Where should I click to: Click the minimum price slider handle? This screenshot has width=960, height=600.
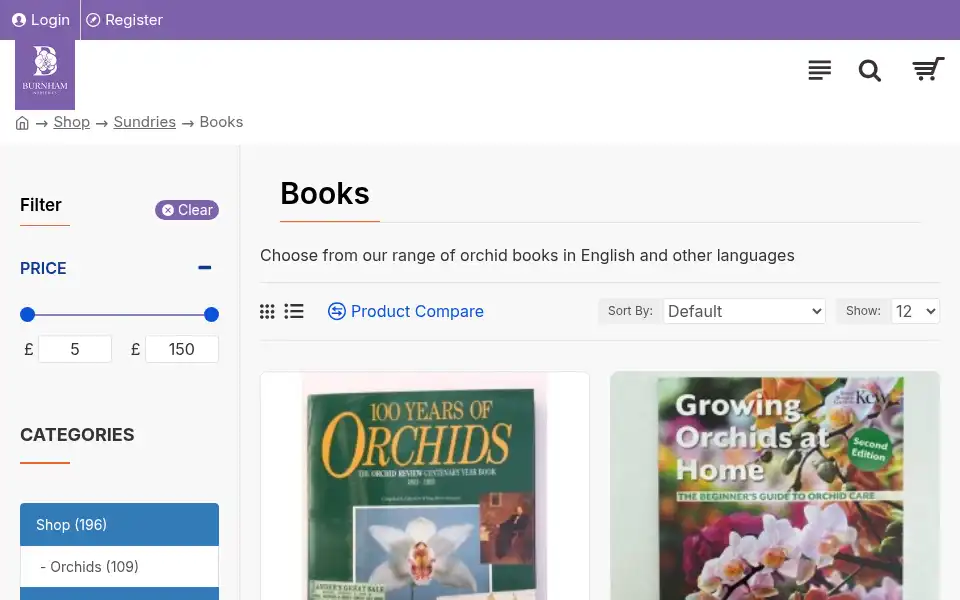pos(28,315)
